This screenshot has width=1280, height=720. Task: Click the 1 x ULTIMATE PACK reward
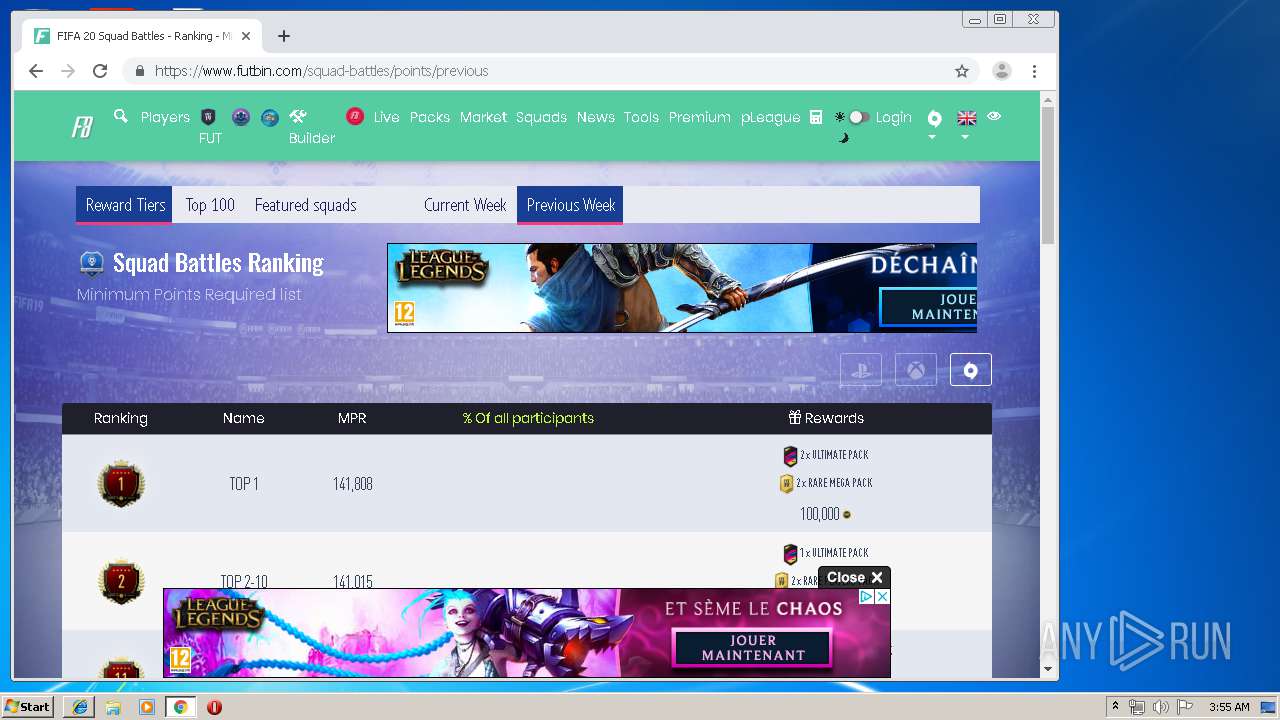click(826, 553)
